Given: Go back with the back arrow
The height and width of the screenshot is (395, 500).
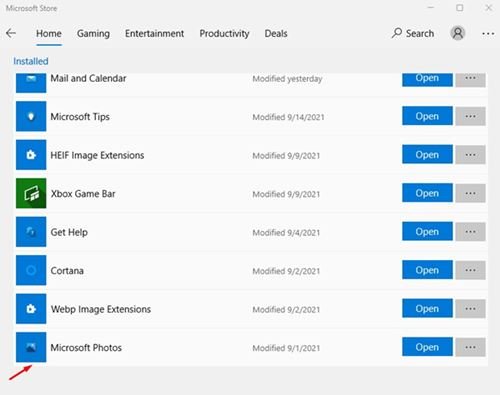Looking at the screenshot, I should tap(11, 33).
